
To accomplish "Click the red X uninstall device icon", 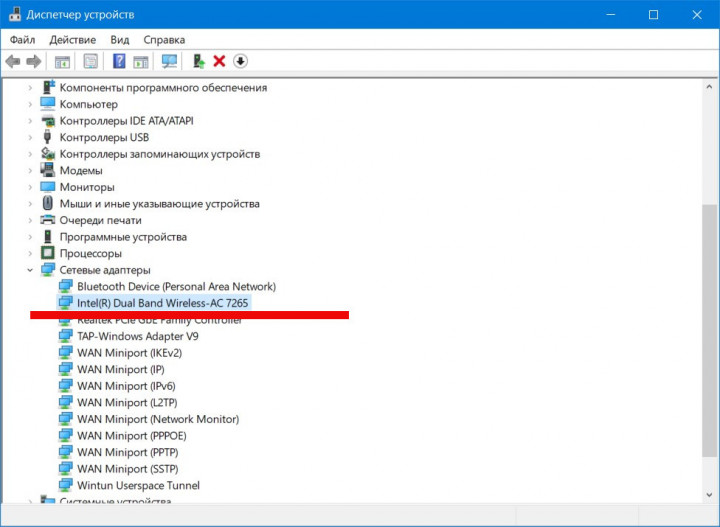I will 219,62.
